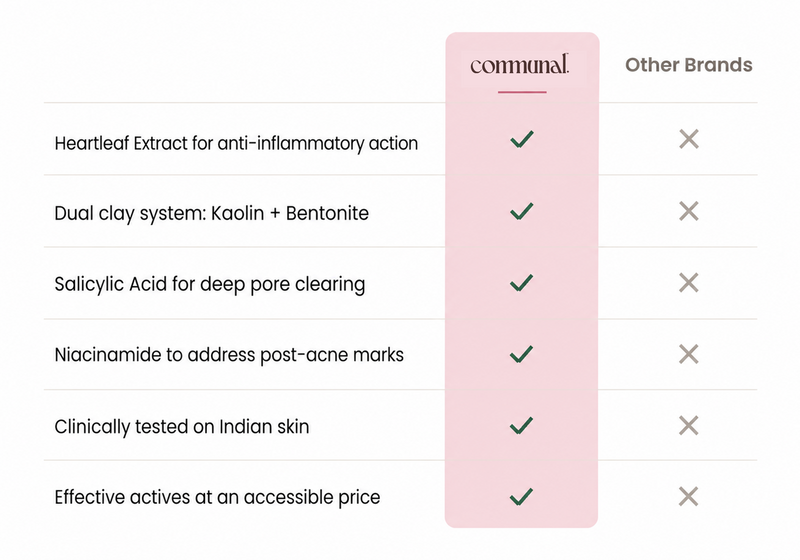Click the checkmark for Salicylic Acid row
The image size is (800, 560).
tap(522, 283)
